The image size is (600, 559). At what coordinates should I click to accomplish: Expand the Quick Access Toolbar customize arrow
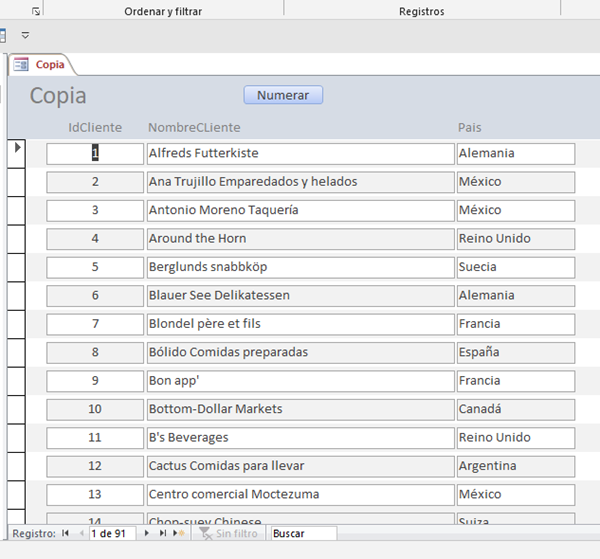25,35
